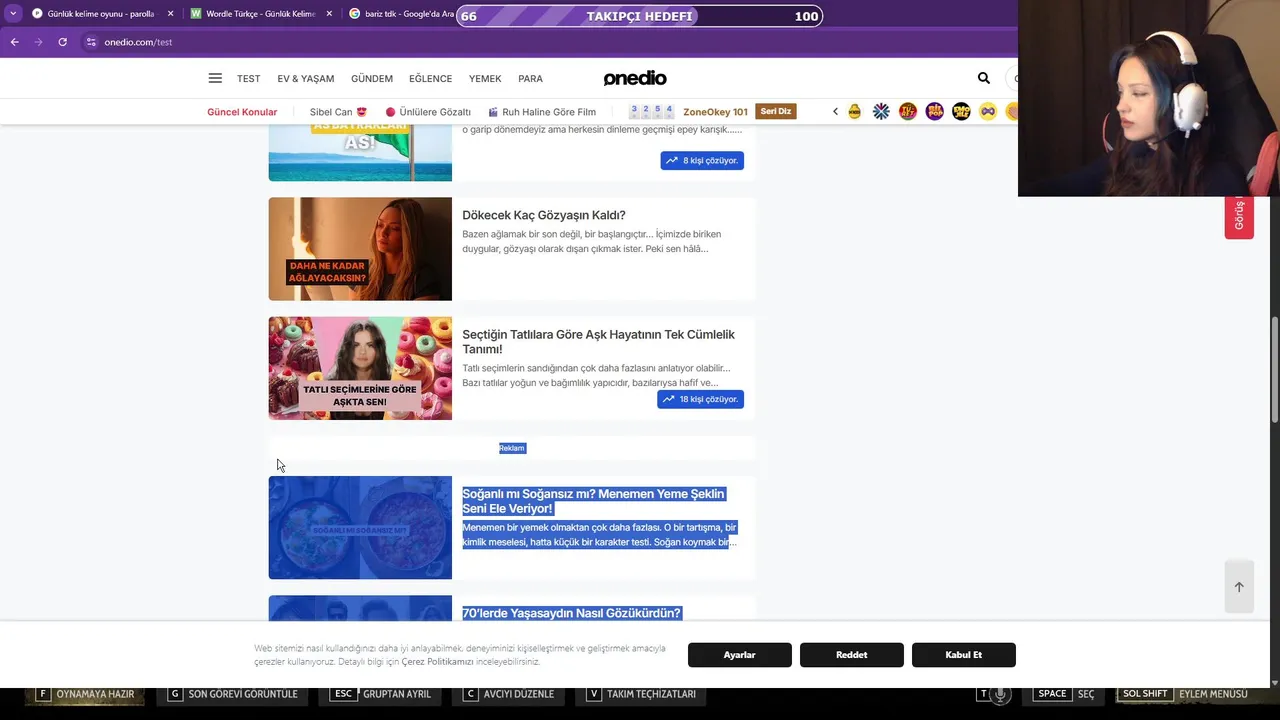
Task: Click the Güncel Konular label
Action: 242,112
